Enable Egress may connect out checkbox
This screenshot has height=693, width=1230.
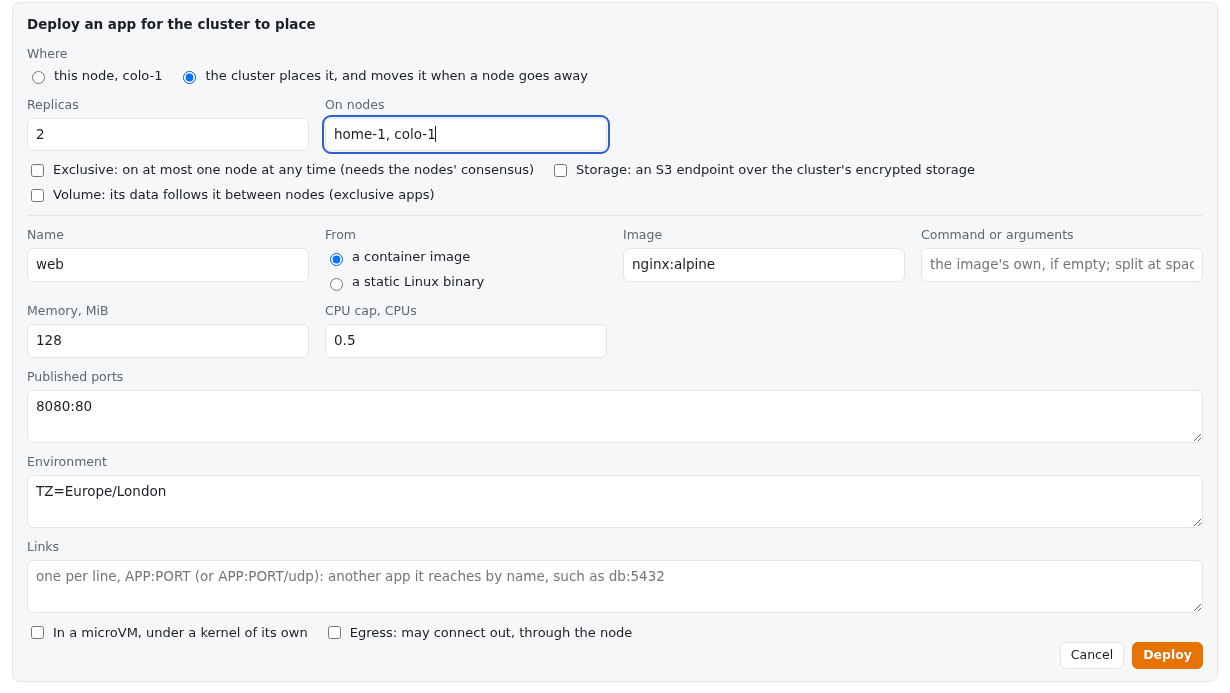pos(334,633)
